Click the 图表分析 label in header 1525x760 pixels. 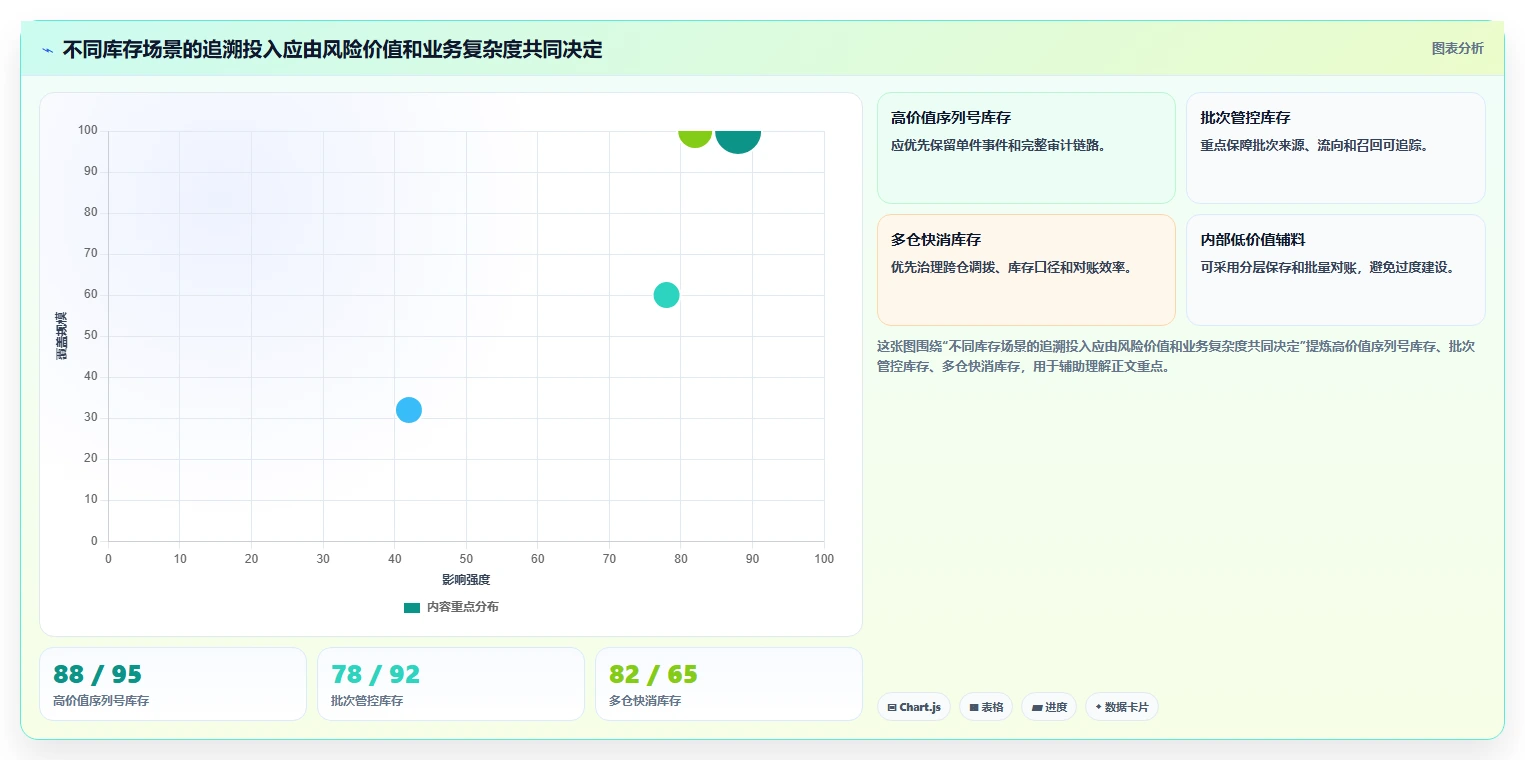[x=1457, y=48]
